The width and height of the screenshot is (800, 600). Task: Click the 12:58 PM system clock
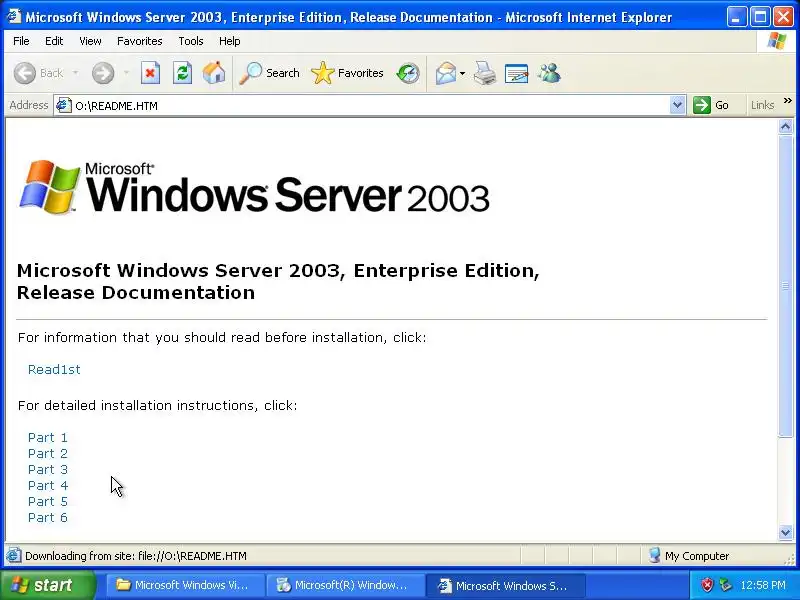tap(763, 585)
